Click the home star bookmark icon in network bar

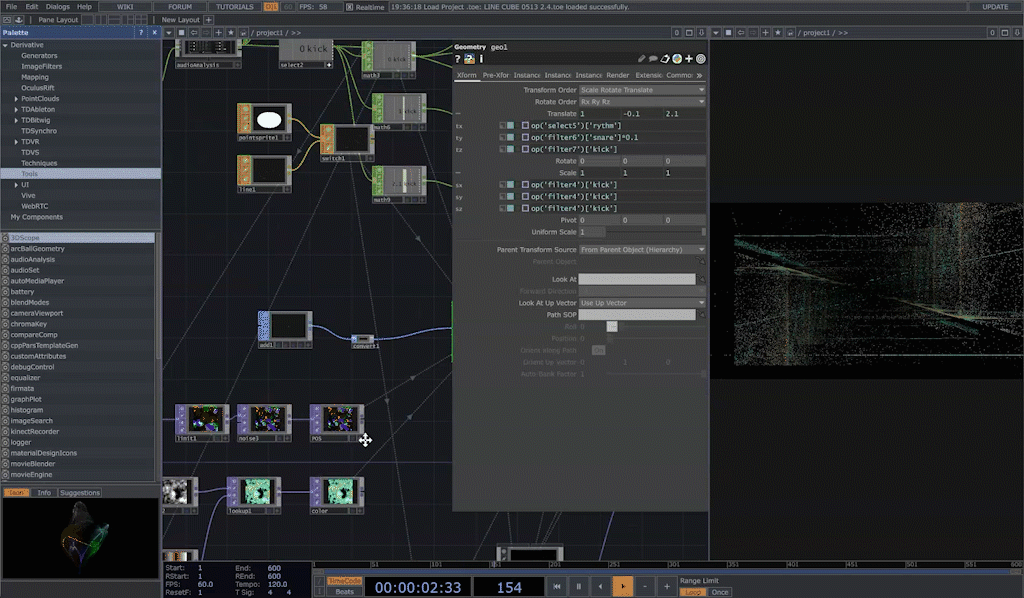click(x=231, y=33)
